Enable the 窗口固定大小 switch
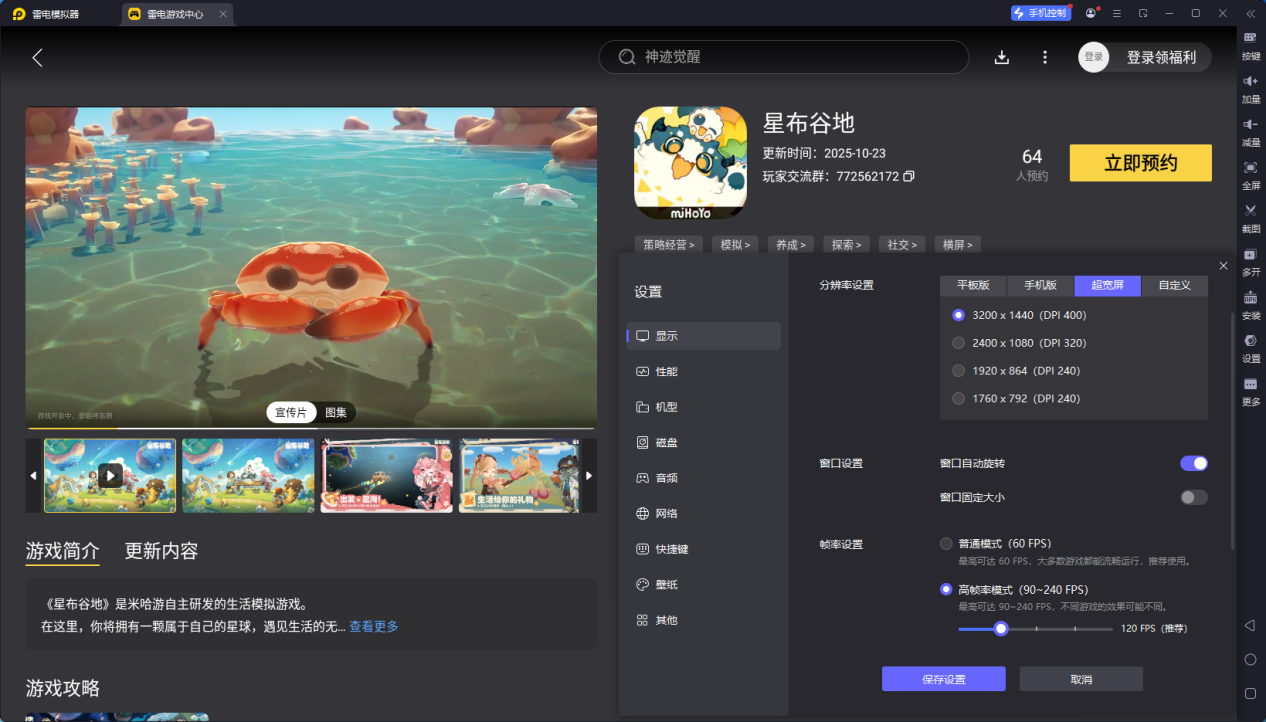 (x=1193, y=497)
